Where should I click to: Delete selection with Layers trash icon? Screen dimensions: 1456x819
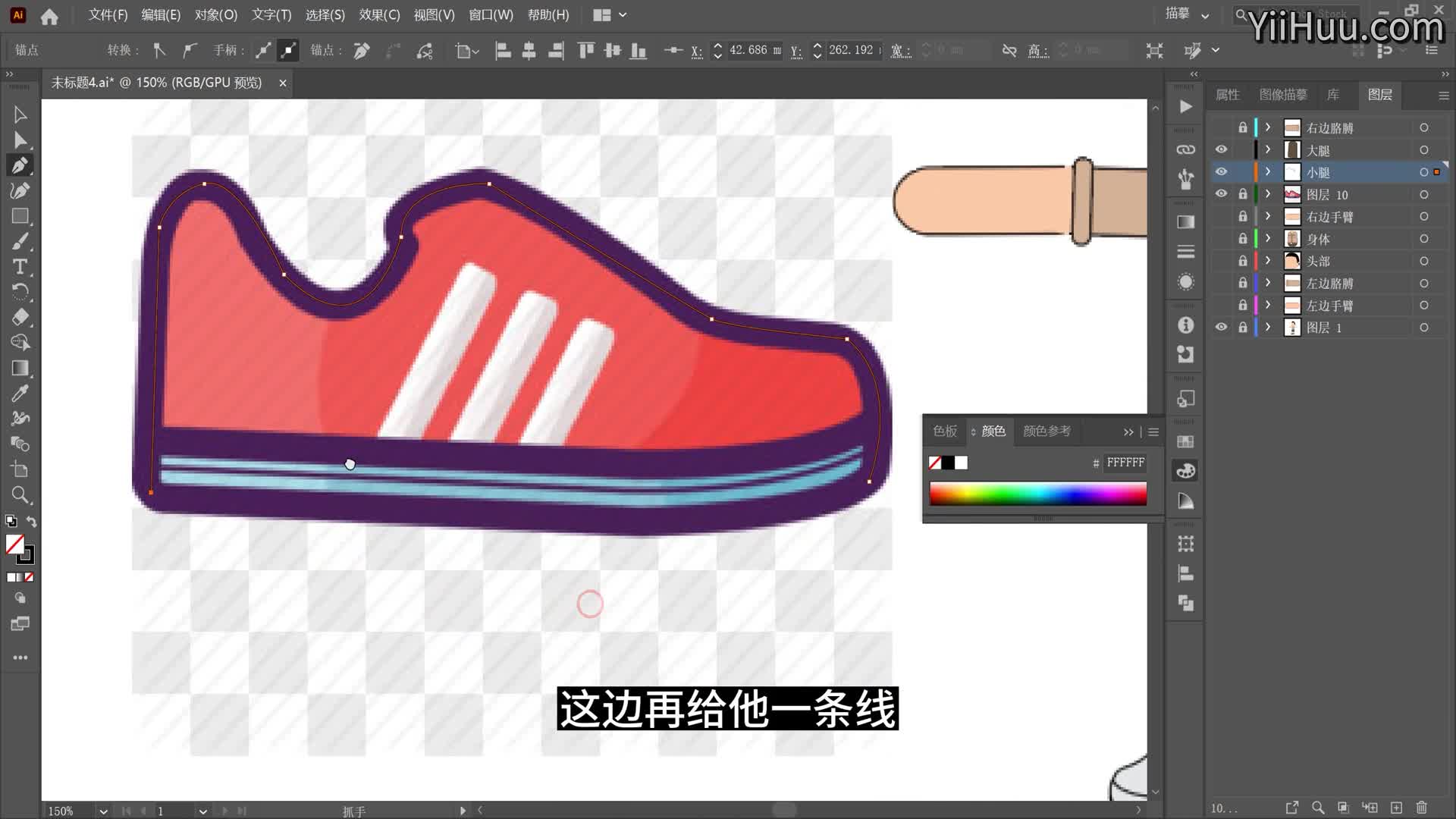pos(1422,808)
